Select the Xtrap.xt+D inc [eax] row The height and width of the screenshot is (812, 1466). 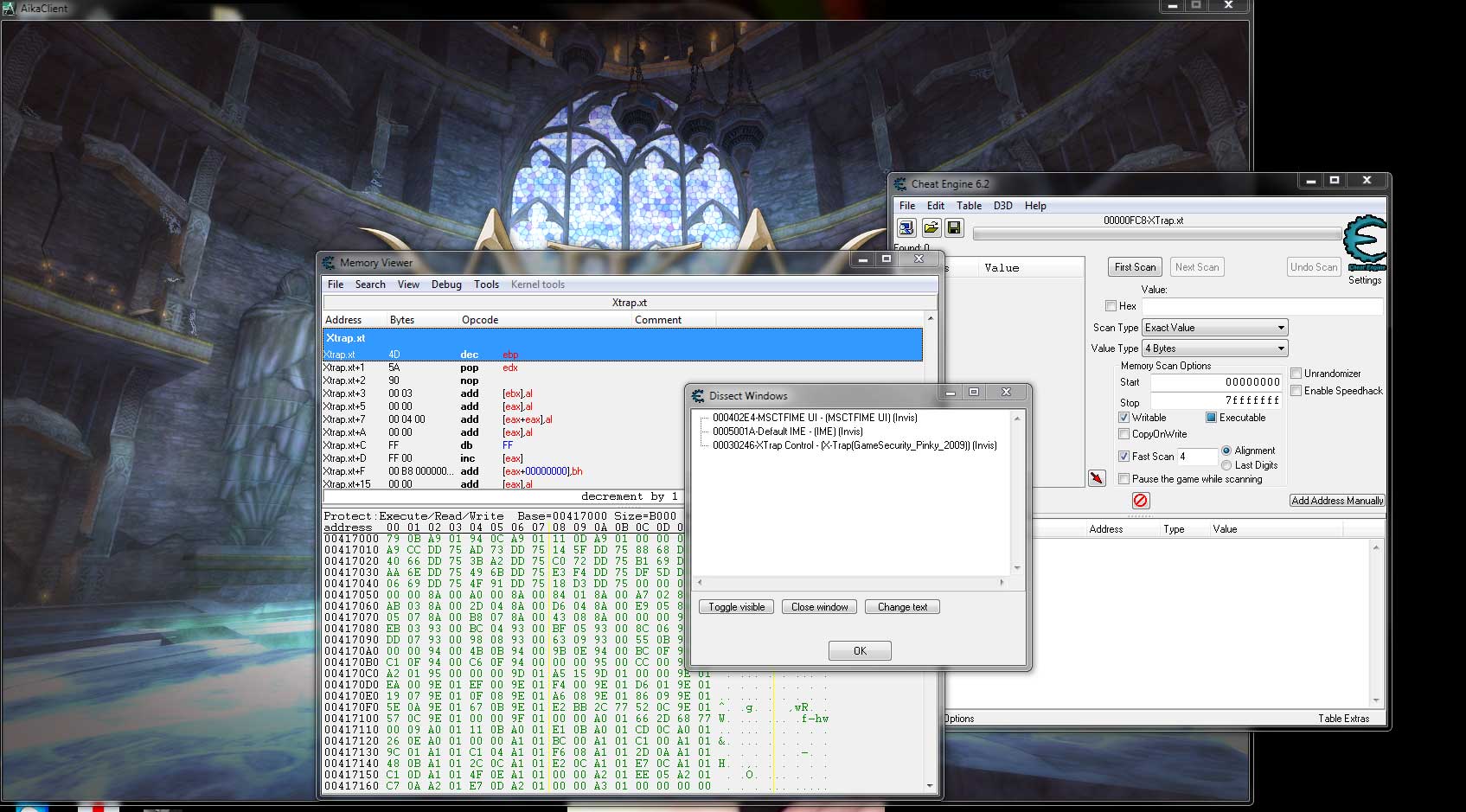click(623, 458)
